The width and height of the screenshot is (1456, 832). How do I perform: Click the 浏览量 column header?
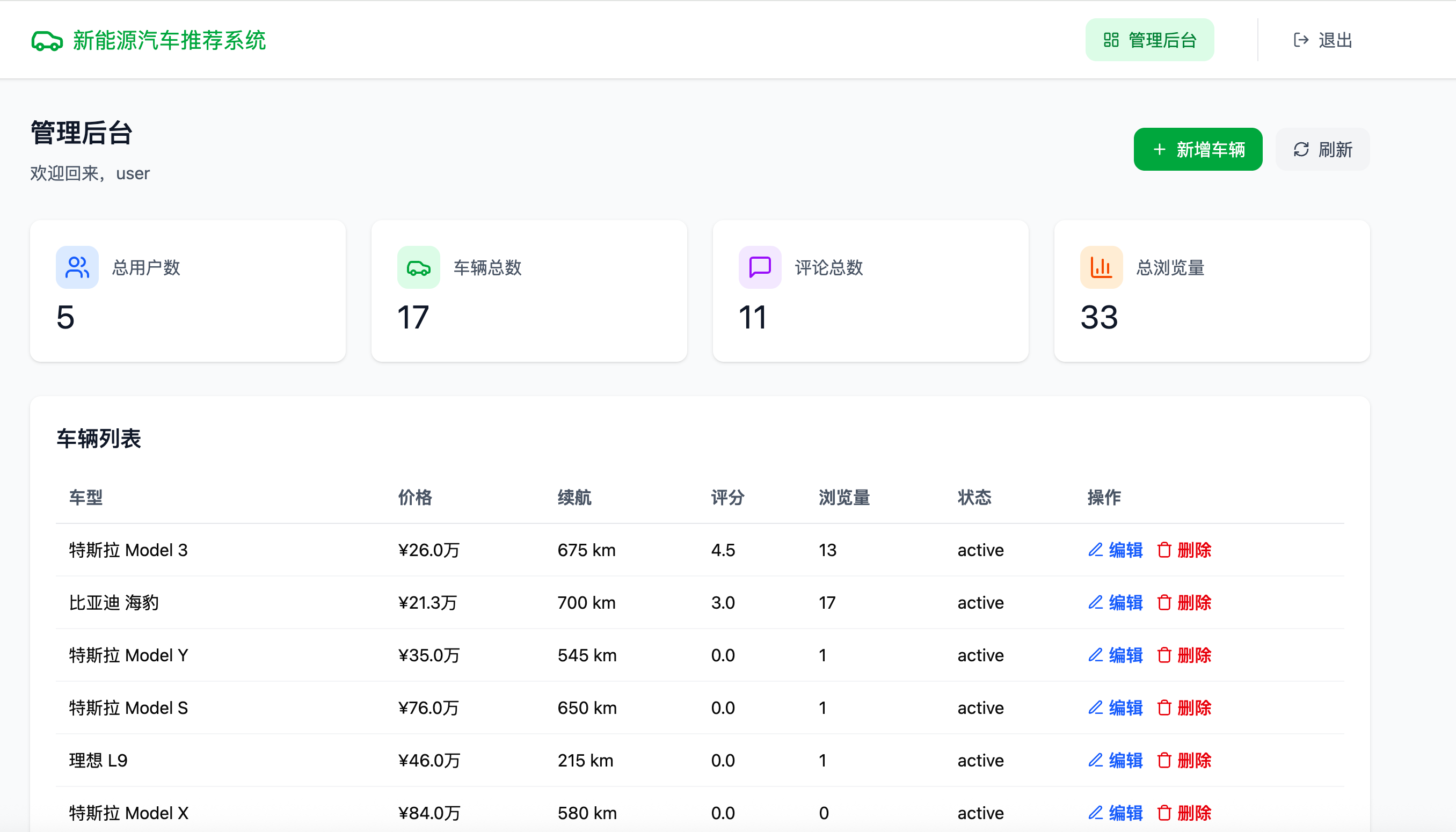[844, 497]
